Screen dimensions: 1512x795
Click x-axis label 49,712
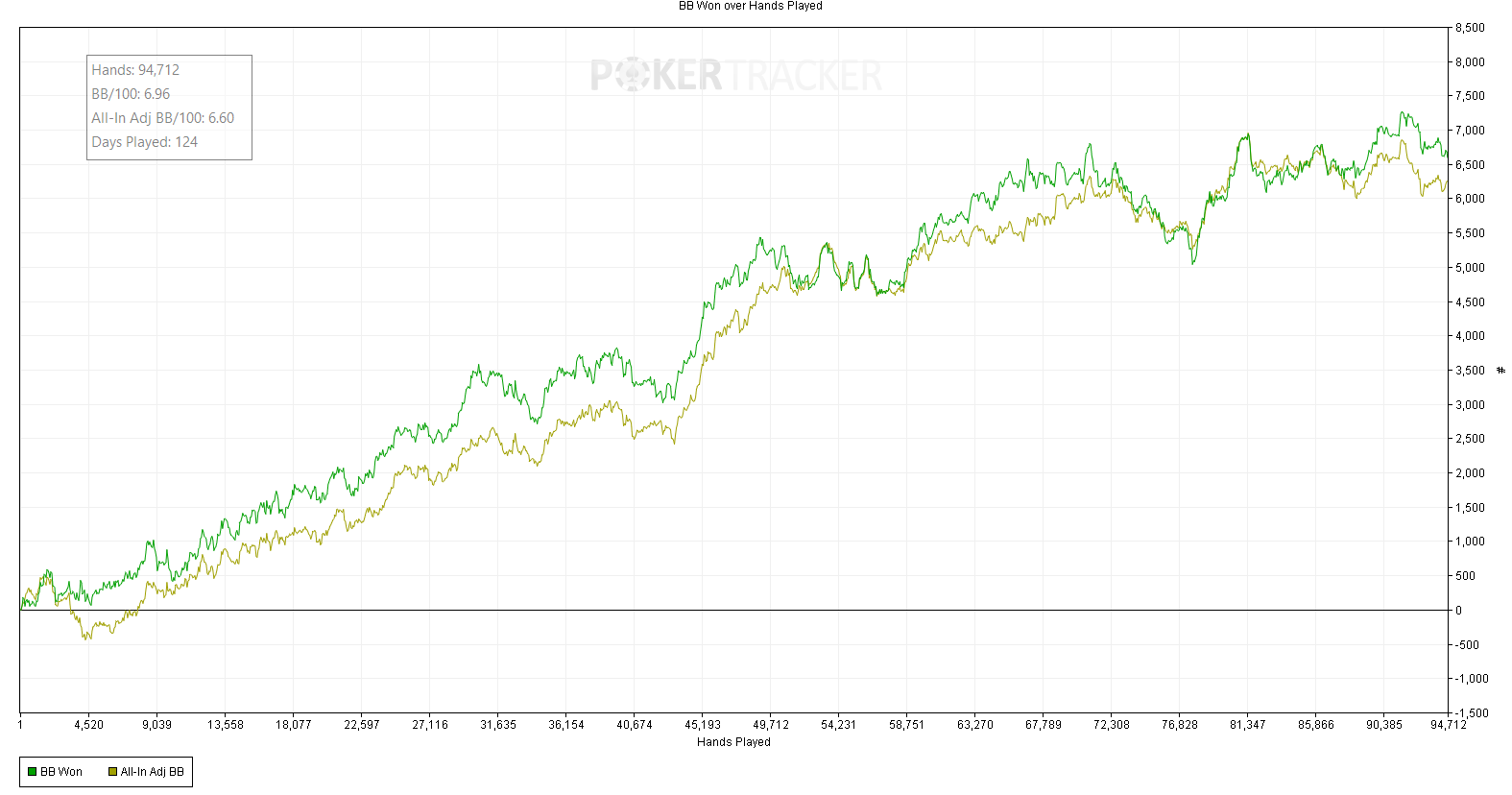(770, 725)
